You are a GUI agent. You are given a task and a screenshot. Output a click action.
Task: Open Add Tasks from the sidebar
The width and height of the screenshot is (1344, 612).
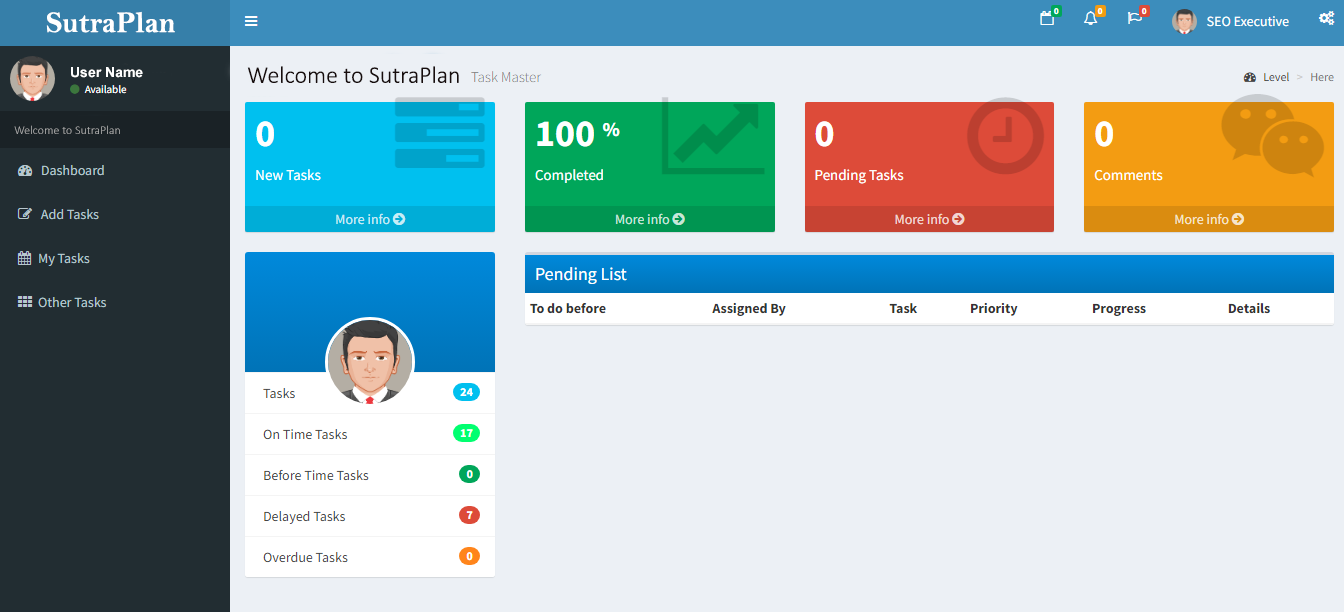[x=115, y=214]
